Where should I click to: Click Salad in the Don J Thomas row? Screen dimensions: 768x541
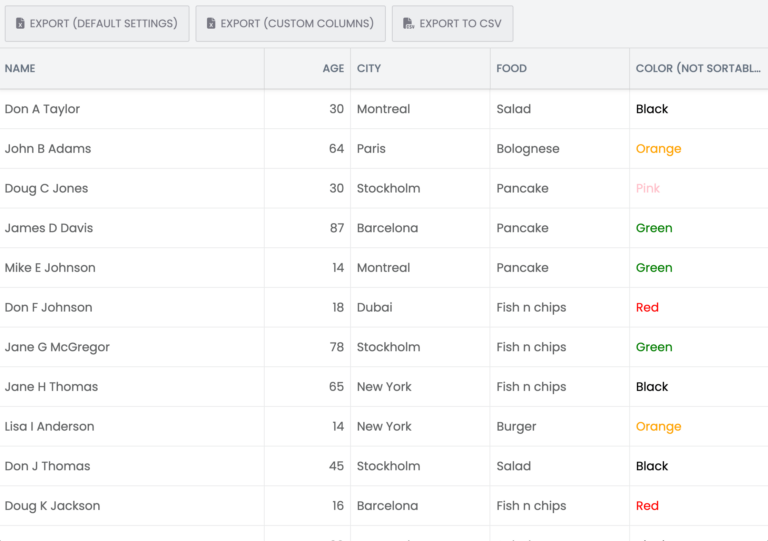[x=514, y=466]
